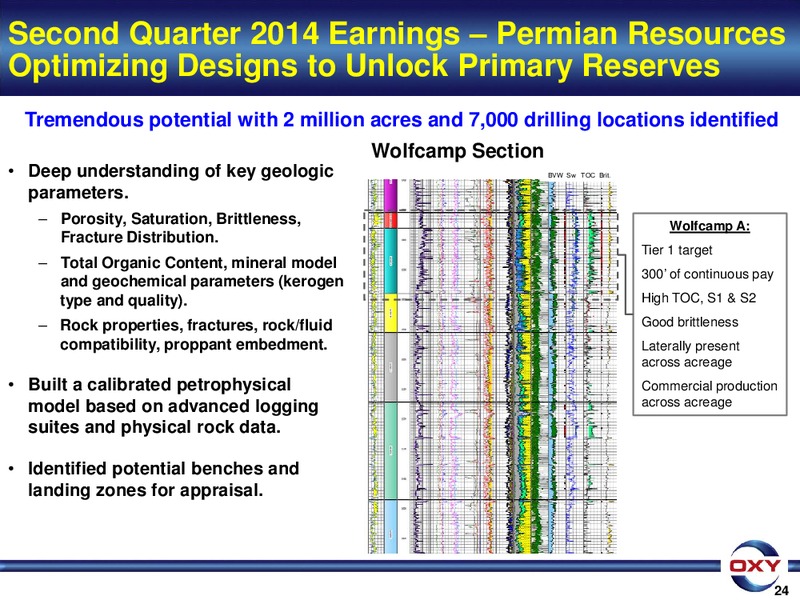The width and height of the screenshot is (800, 600).
Task: Click the 'Wolfcamp Section' heading
Action: [x=458, y=151]
